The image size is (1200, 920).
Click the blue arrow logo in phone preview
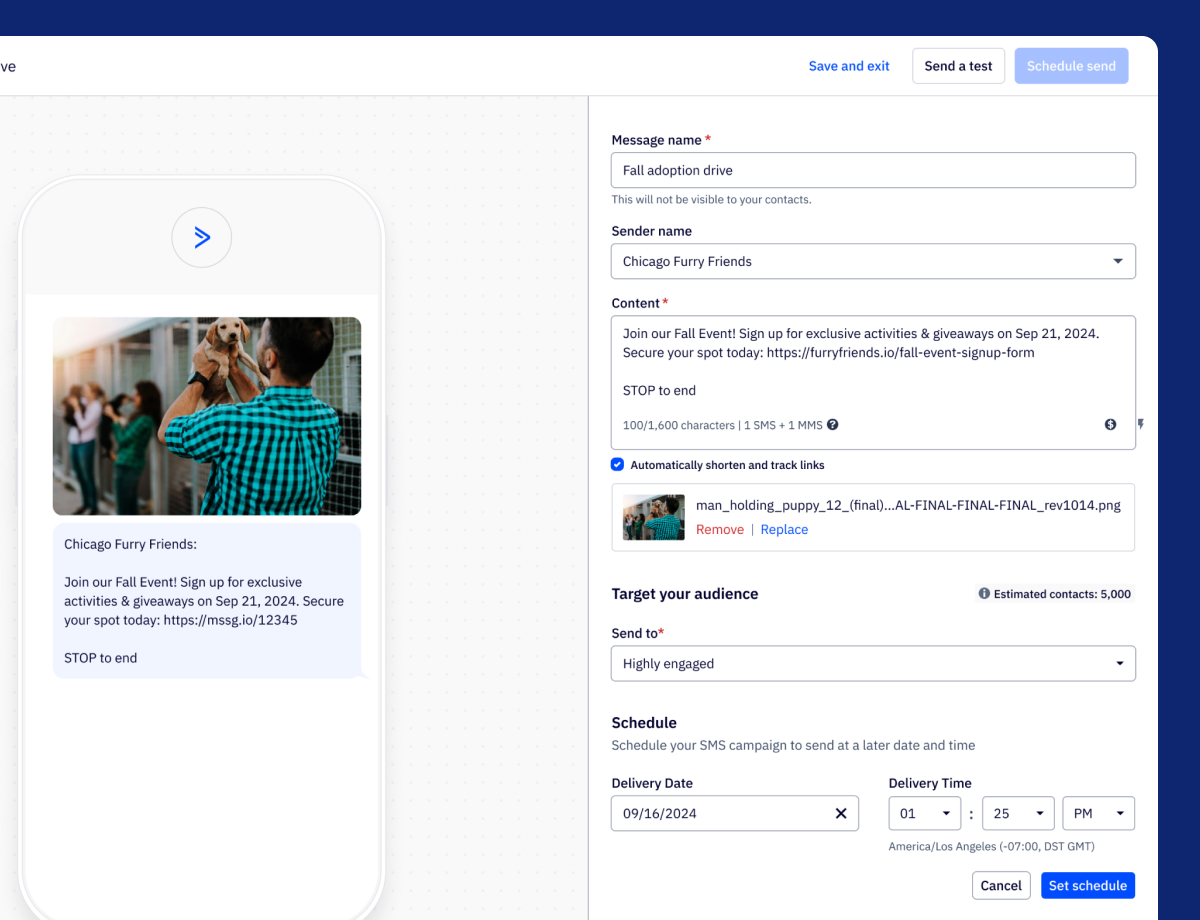[202, 237]
